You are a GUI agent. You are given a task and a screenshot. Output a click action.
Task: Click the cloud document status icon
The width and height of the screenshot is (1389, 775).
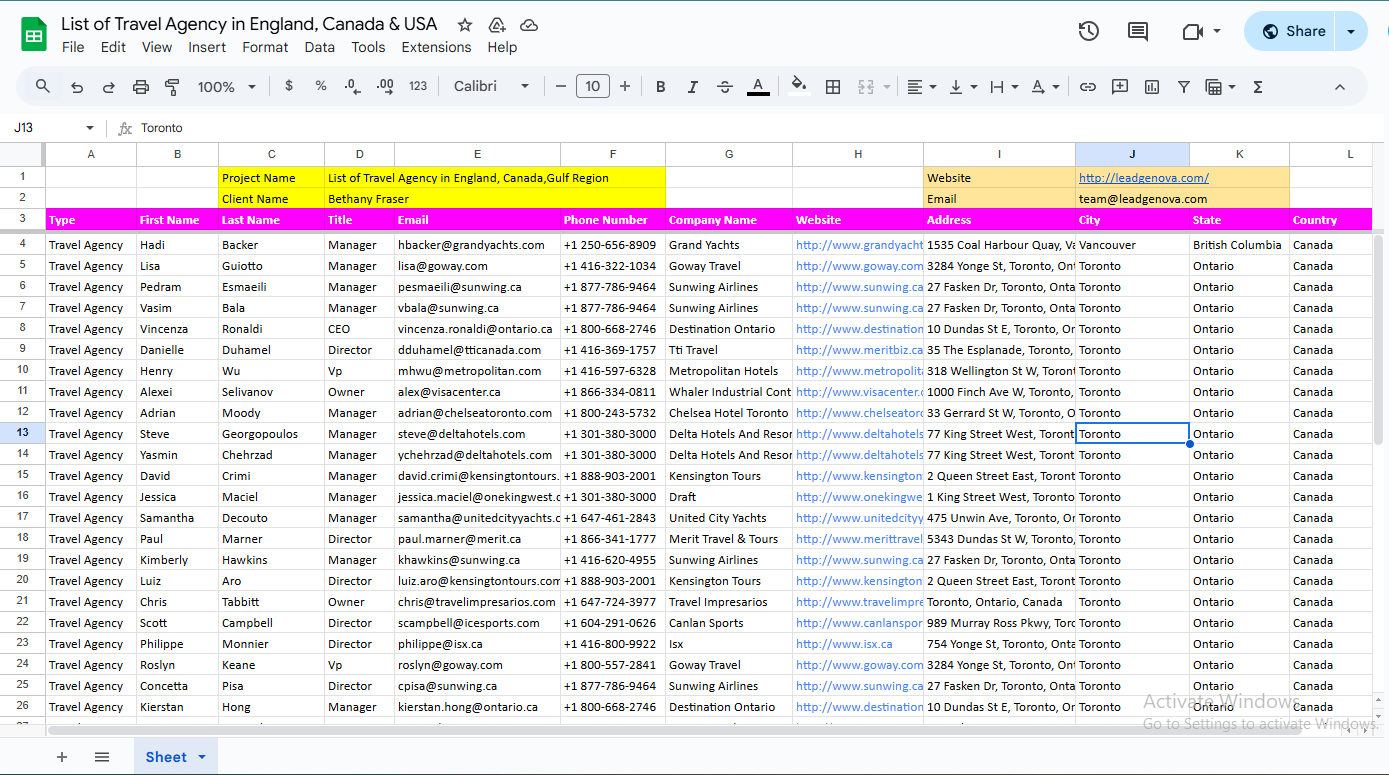click(x=529, y=25)
